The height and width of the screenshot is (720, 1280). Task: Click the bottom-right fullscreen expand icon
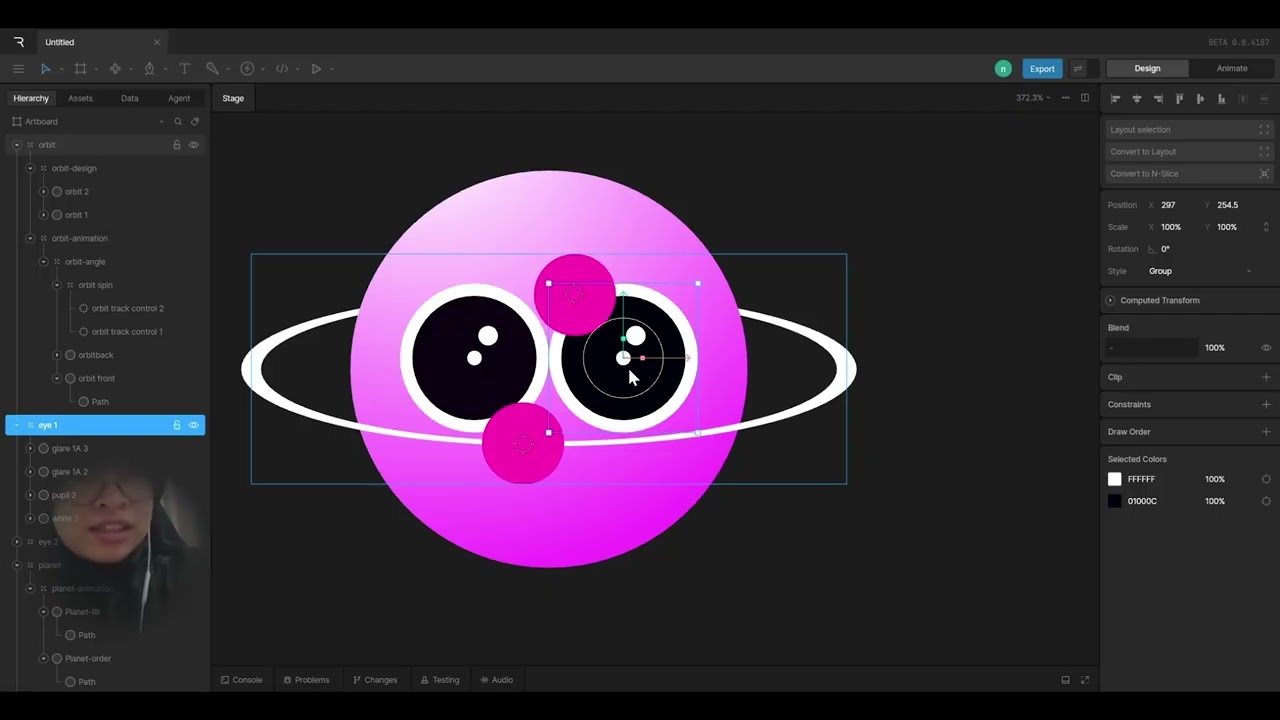[x=1085, y=680]
